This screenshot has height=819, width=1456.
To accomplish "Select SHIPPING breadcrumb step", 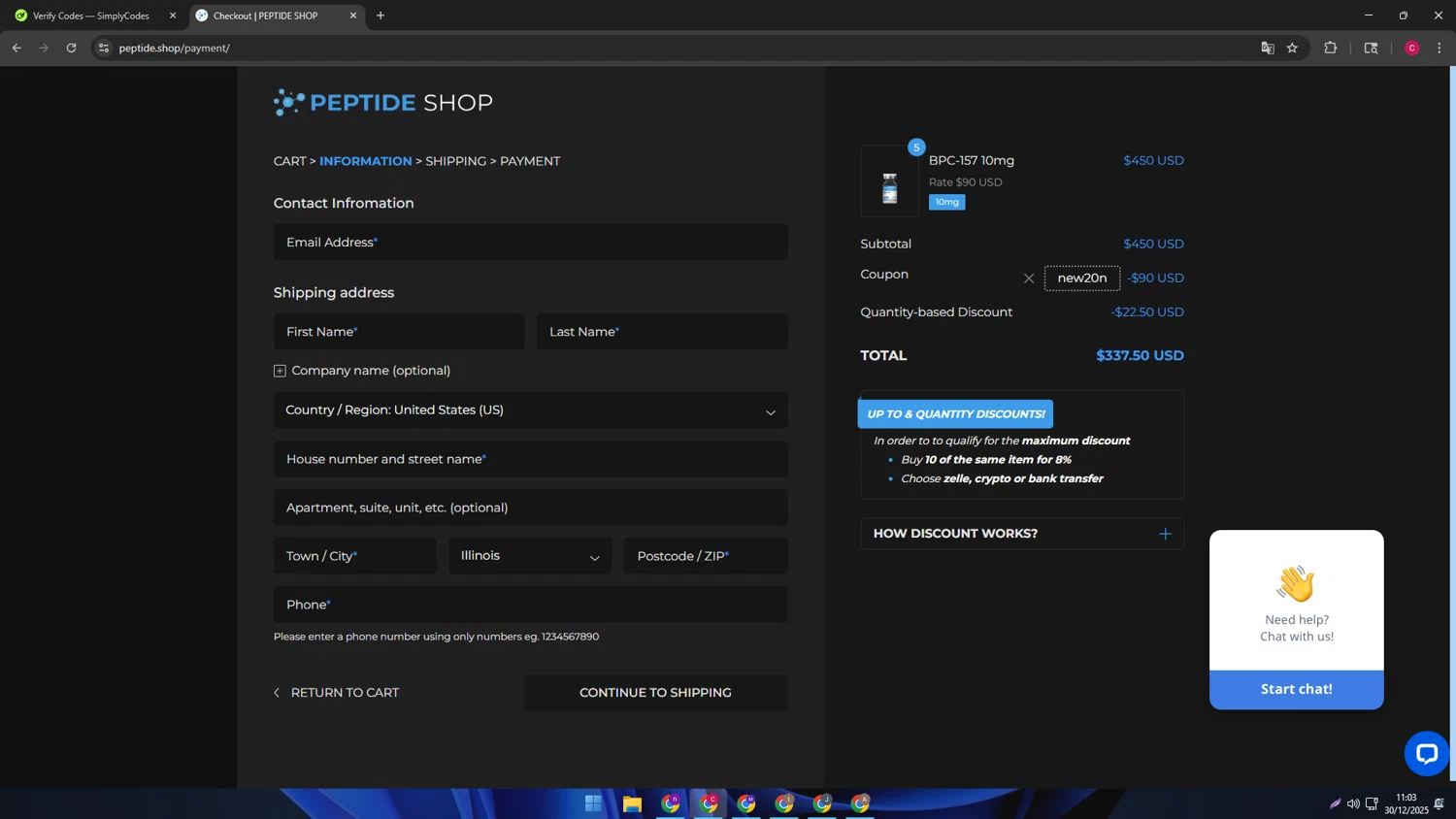I will click(456, 161).
